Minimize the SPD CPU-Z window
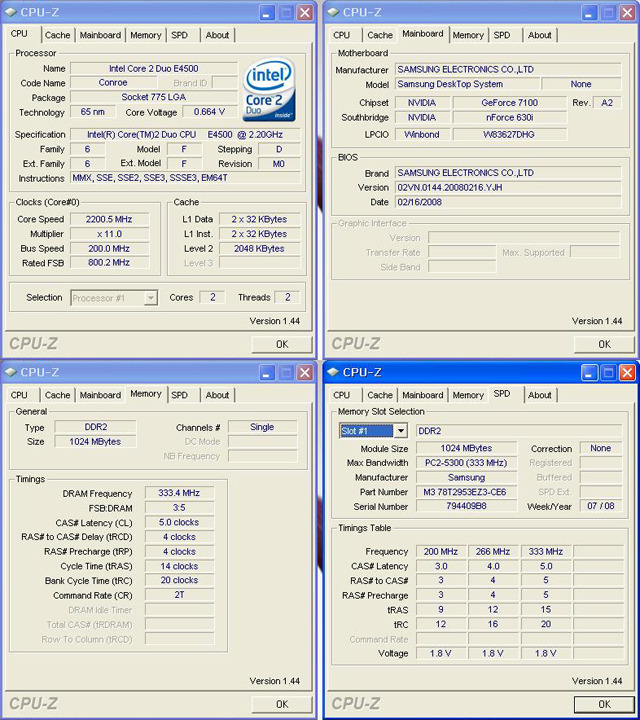 click(x=589, y=373)
